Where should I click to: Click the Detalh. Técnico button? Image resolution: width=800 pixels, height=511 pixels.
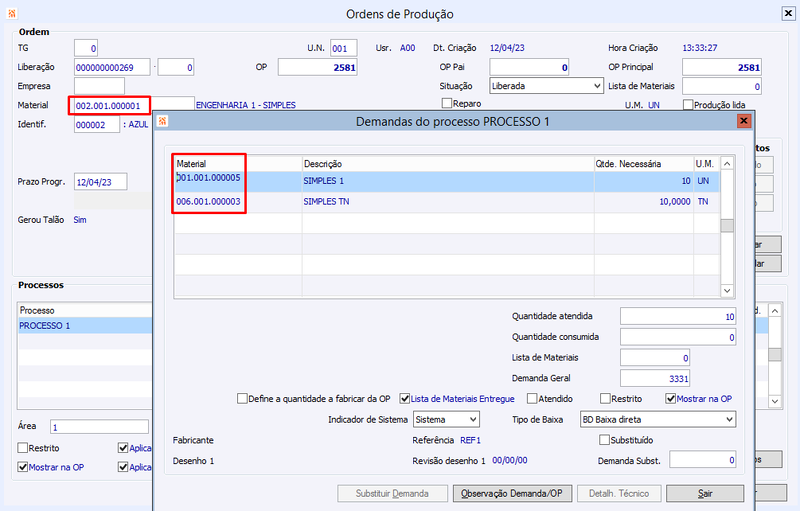pyautogui.click(x=619, y=493)
